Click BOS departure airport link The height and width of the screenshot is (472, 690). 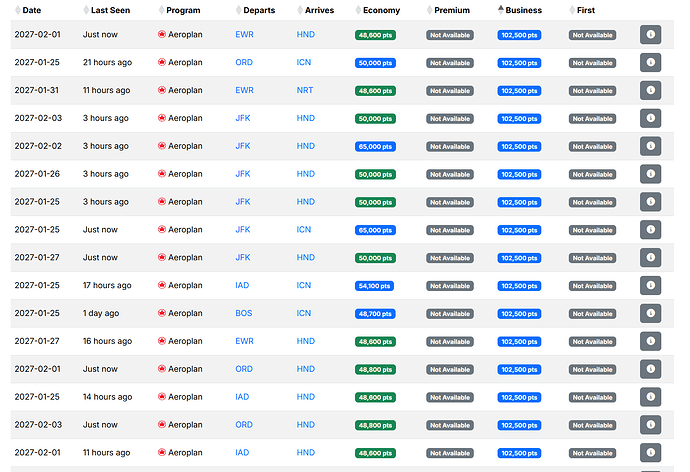243,313
